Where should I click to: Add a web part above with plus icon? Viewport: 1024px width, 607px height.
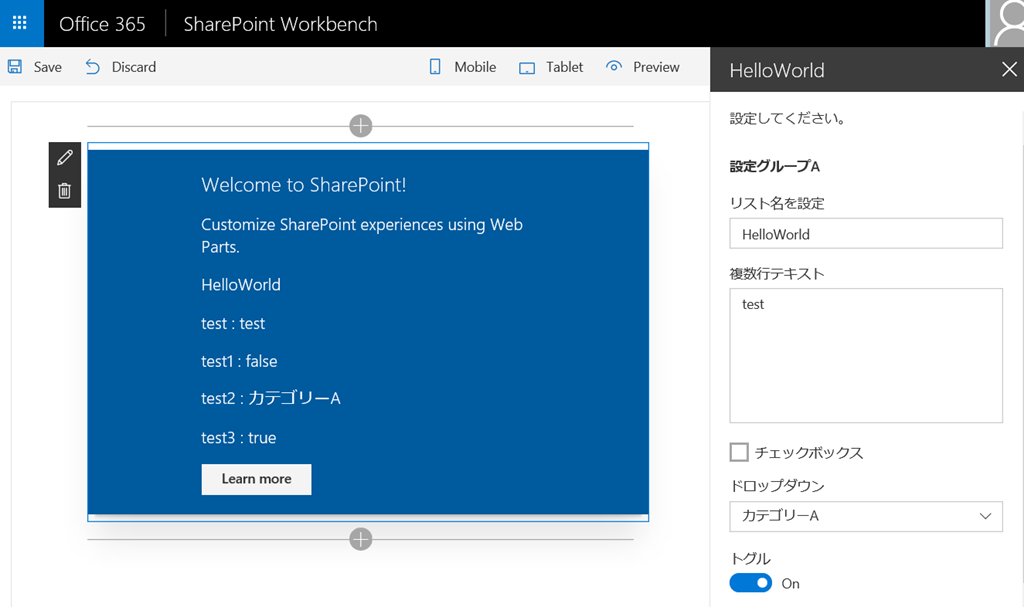pyautogui.click(x=360, y=125)
